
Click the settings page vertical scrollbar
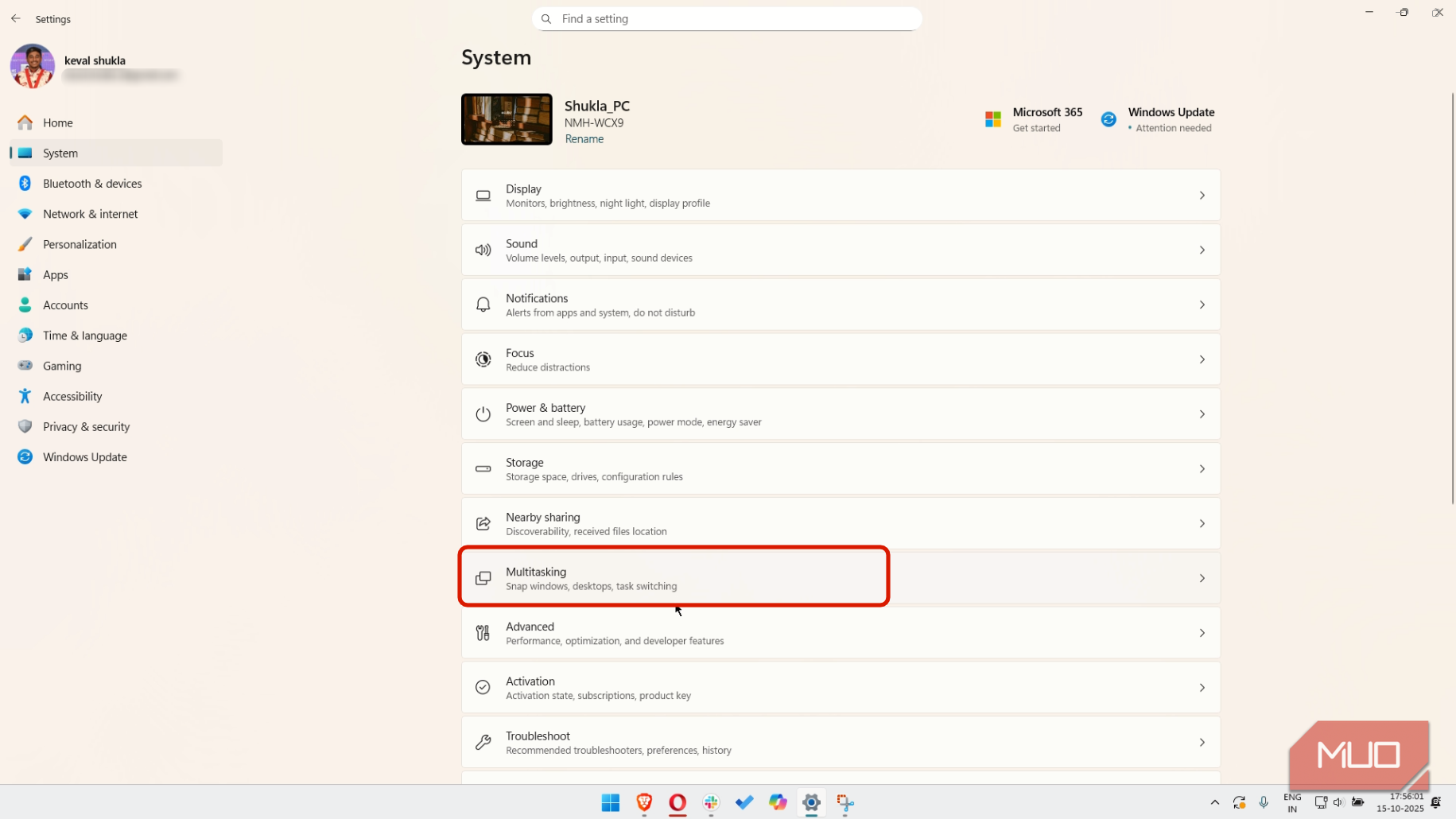(1453, 298)
